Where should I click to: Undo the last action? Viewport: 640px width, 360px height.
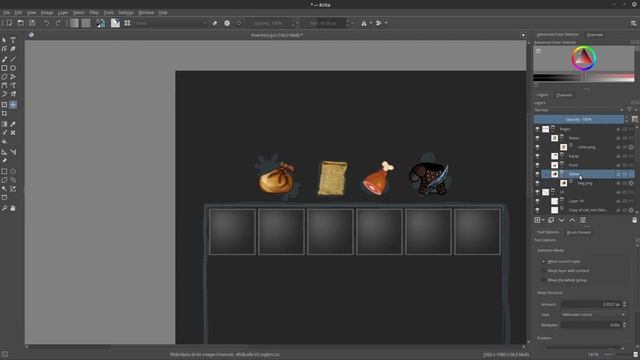point(46,23)
